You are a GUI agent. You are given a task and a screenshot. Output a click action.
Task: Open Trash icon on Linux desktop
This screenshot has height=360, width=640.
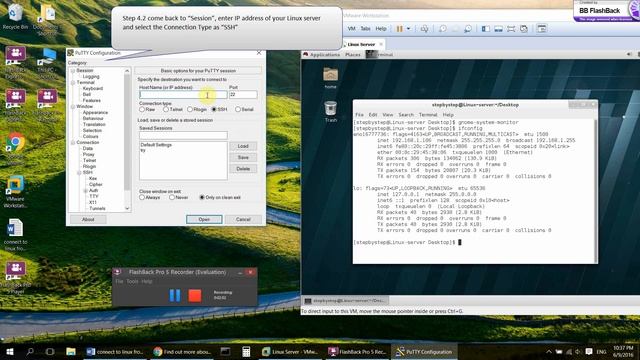tap(331, 111)
